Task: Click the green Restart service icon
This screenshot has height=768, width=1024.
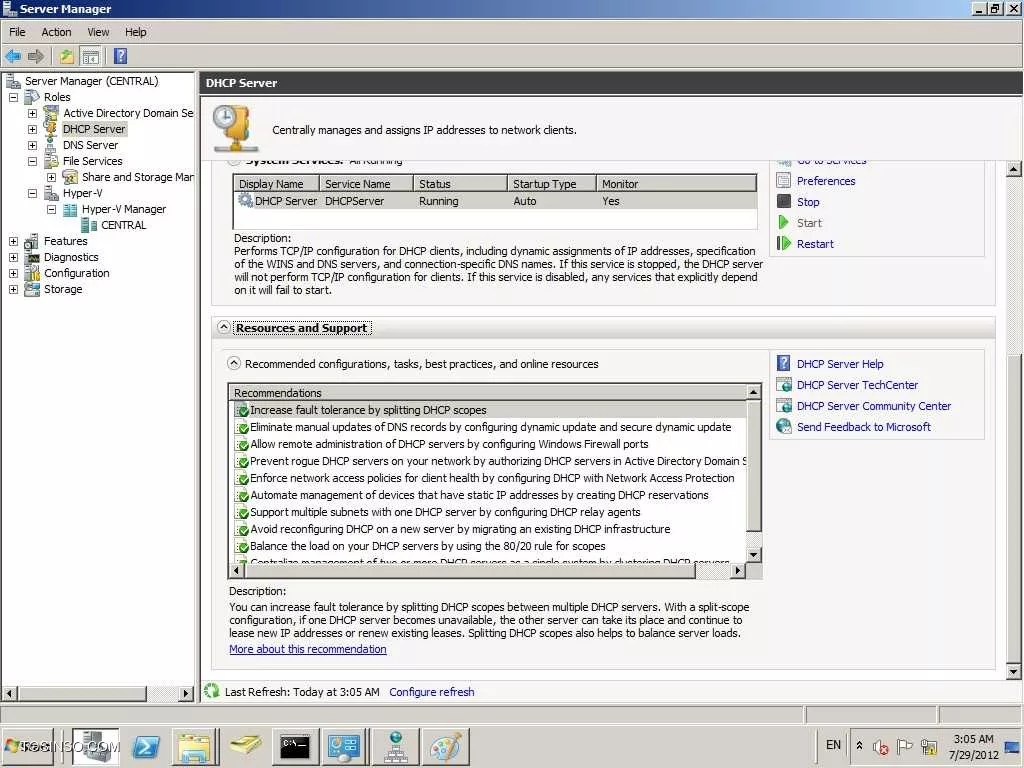Action: 784,244
